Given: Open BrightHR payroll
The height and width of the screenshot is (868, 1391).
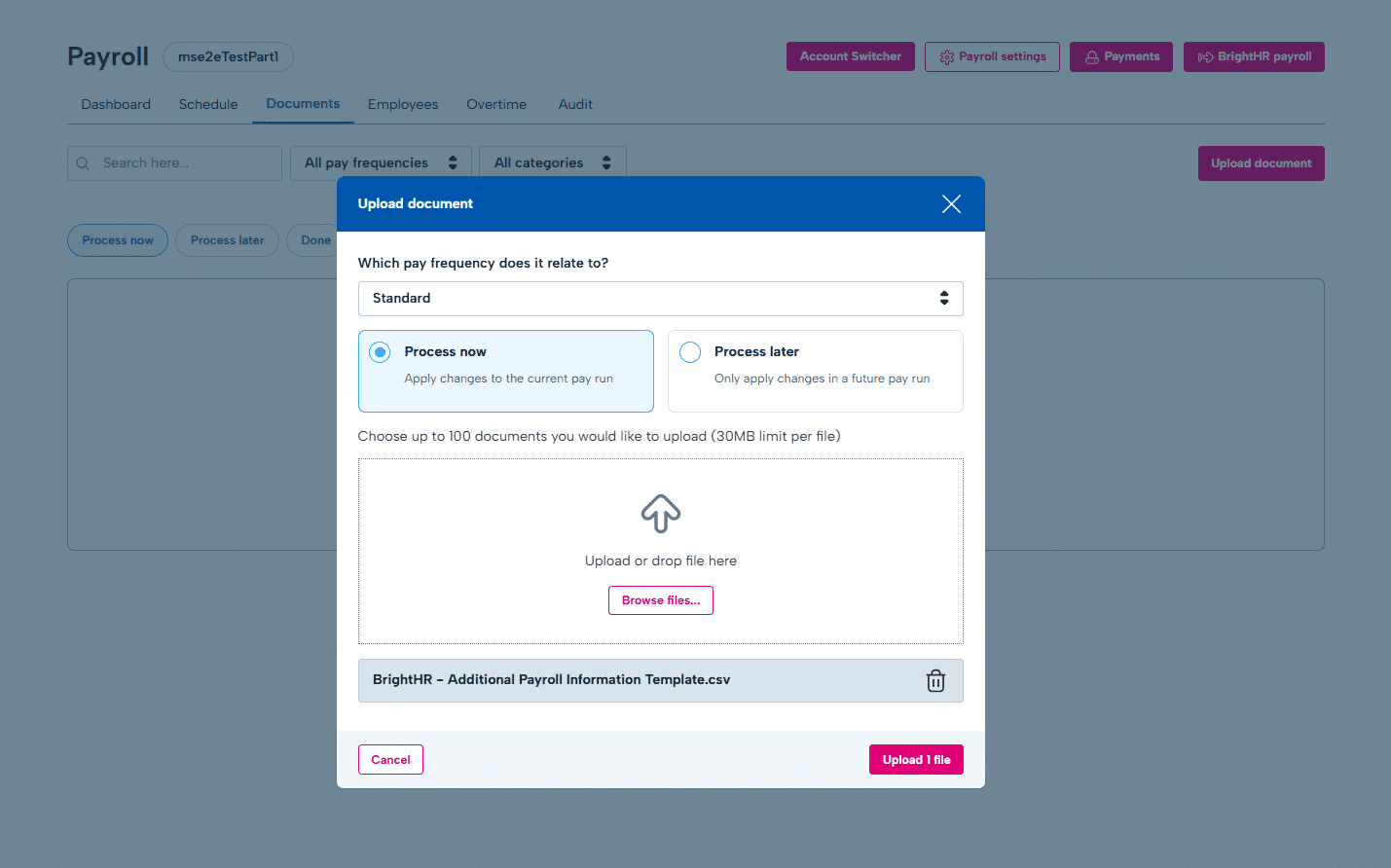Looking at the screenshot, I should [1254, 56].
